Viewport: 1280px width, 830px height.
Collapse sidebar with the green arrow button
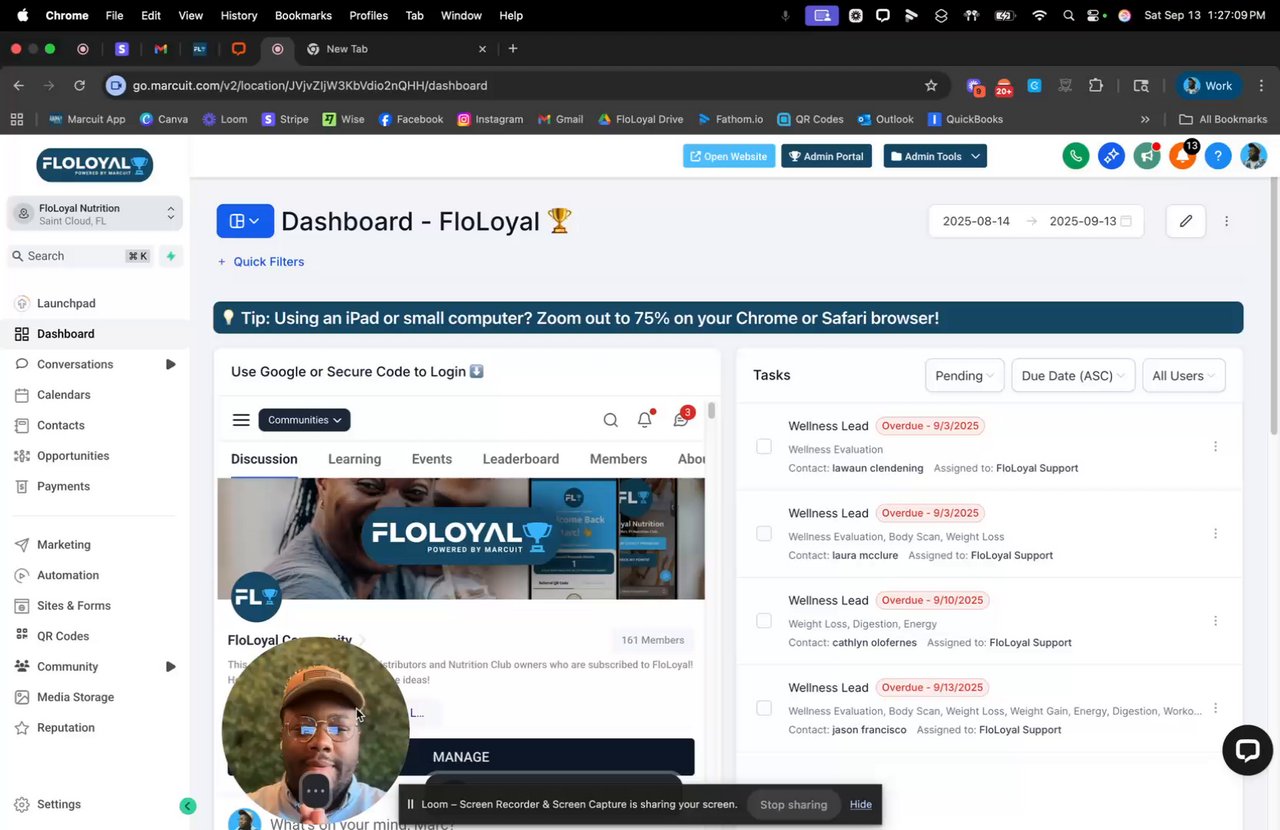tap(187, 806)
